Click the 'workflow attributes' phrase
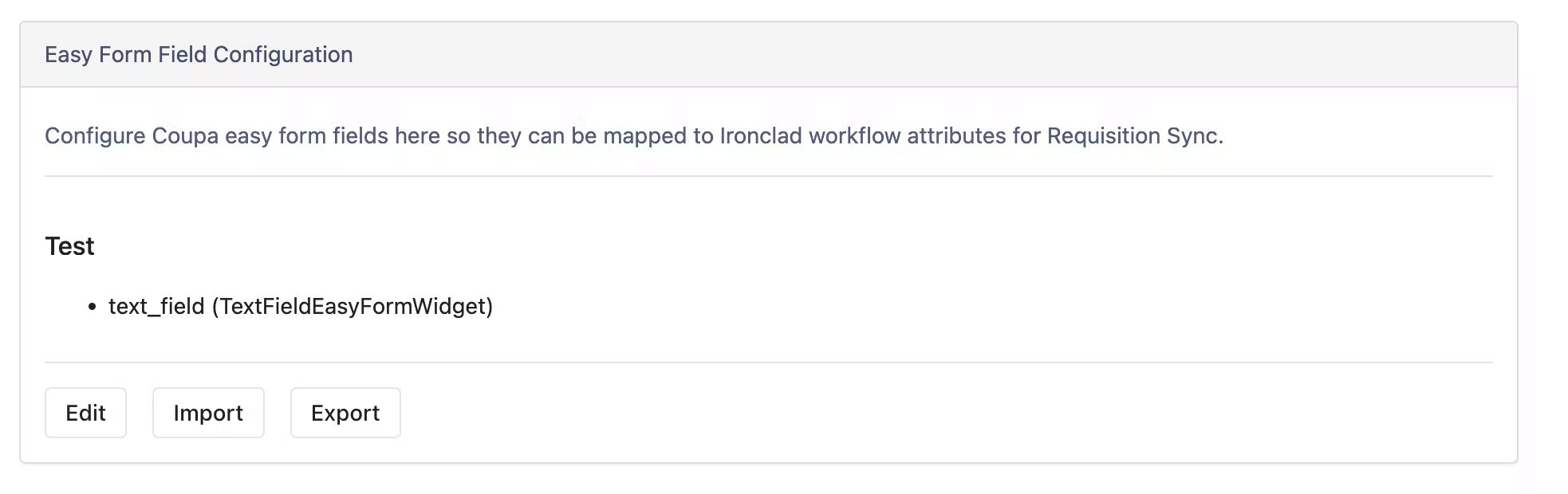 coord(908,136)
